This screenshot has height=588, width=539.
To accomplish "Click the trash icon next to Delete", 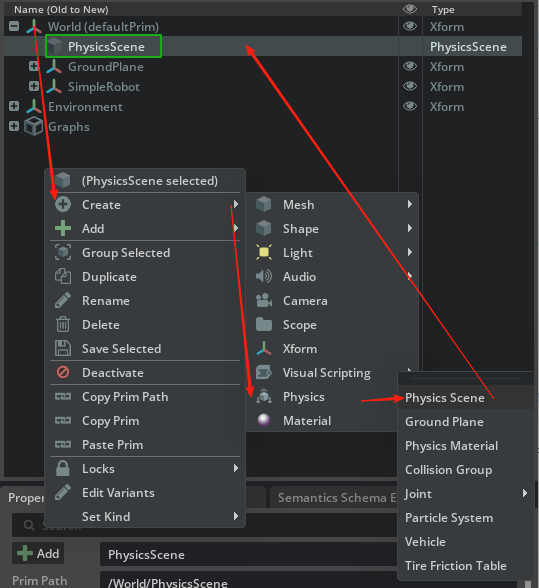I will point(63,324).
